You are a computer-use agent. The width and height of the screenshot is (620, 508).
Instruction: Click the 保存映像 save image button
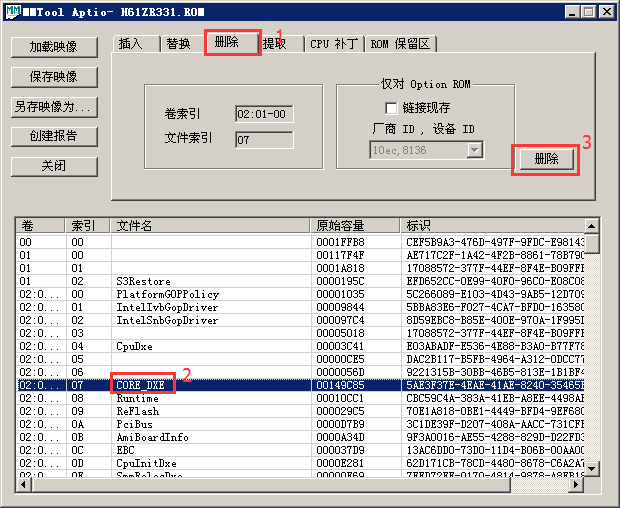tap(54, 77)
